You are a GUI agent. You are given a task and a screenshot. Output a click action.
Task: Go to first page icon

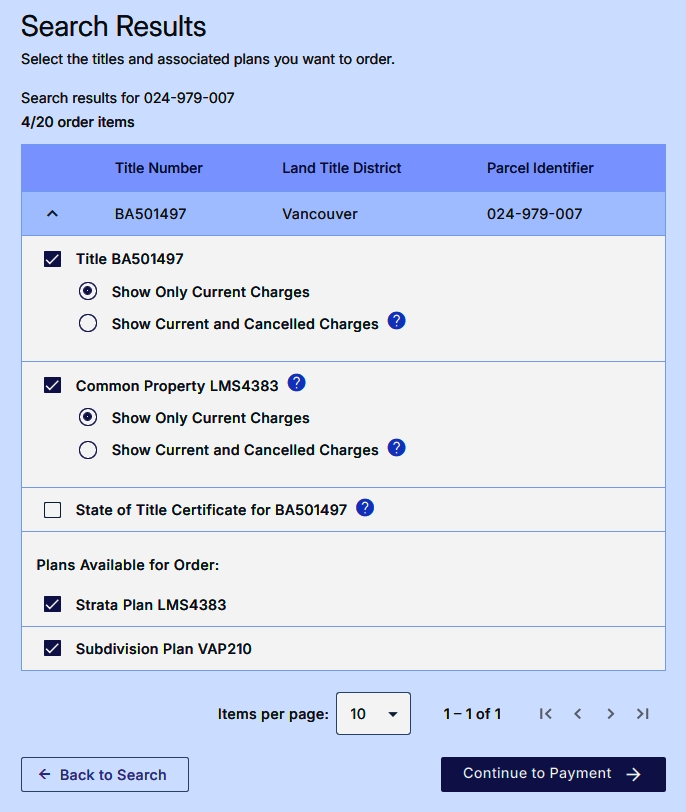pyautogui.click(x=545, y=714)
